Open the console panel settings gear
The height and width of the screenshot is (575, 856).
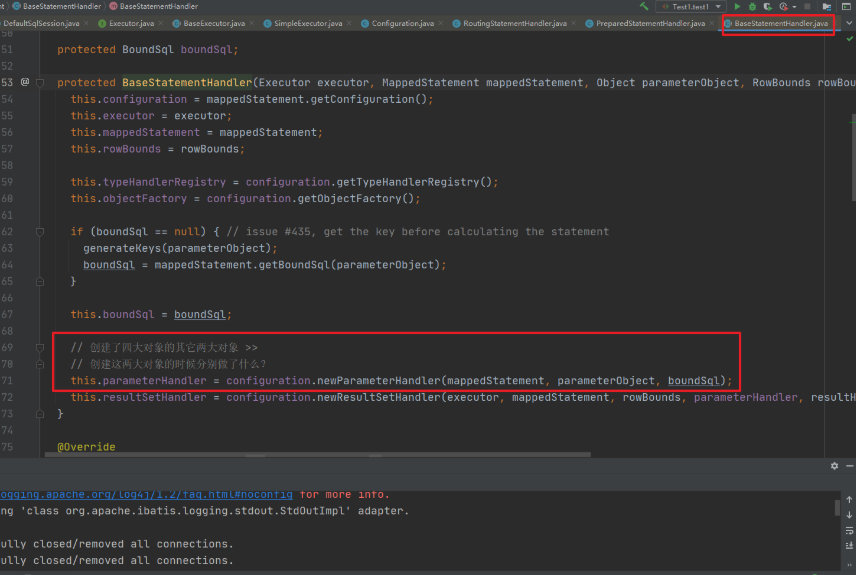tap(834, 466)
